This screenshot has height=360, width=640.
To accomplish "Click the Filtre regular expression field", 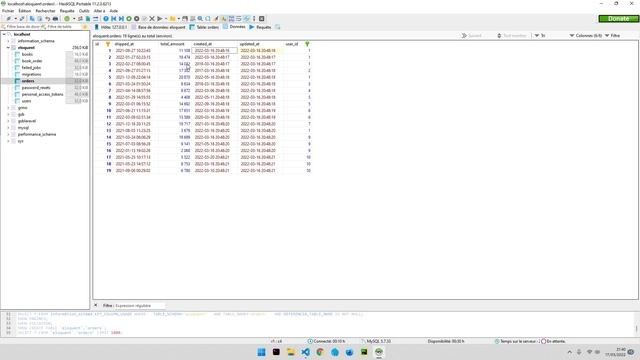I will pos(140,305).
